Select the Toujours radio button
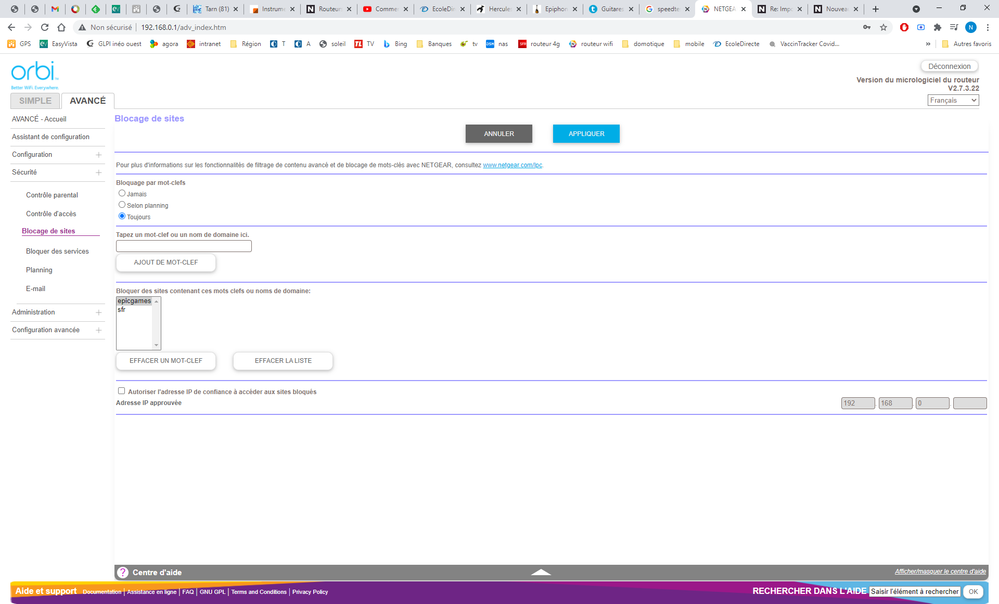Image resolution: width=999 pixels, height=604 pixels. (122, 216)
